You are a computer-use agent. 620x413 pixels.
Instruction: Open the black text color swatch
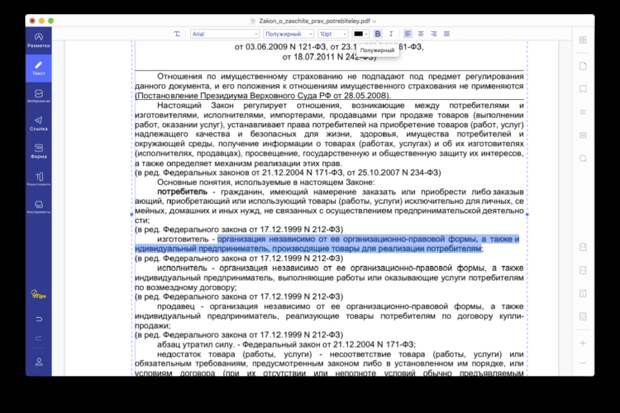(360, 34)
